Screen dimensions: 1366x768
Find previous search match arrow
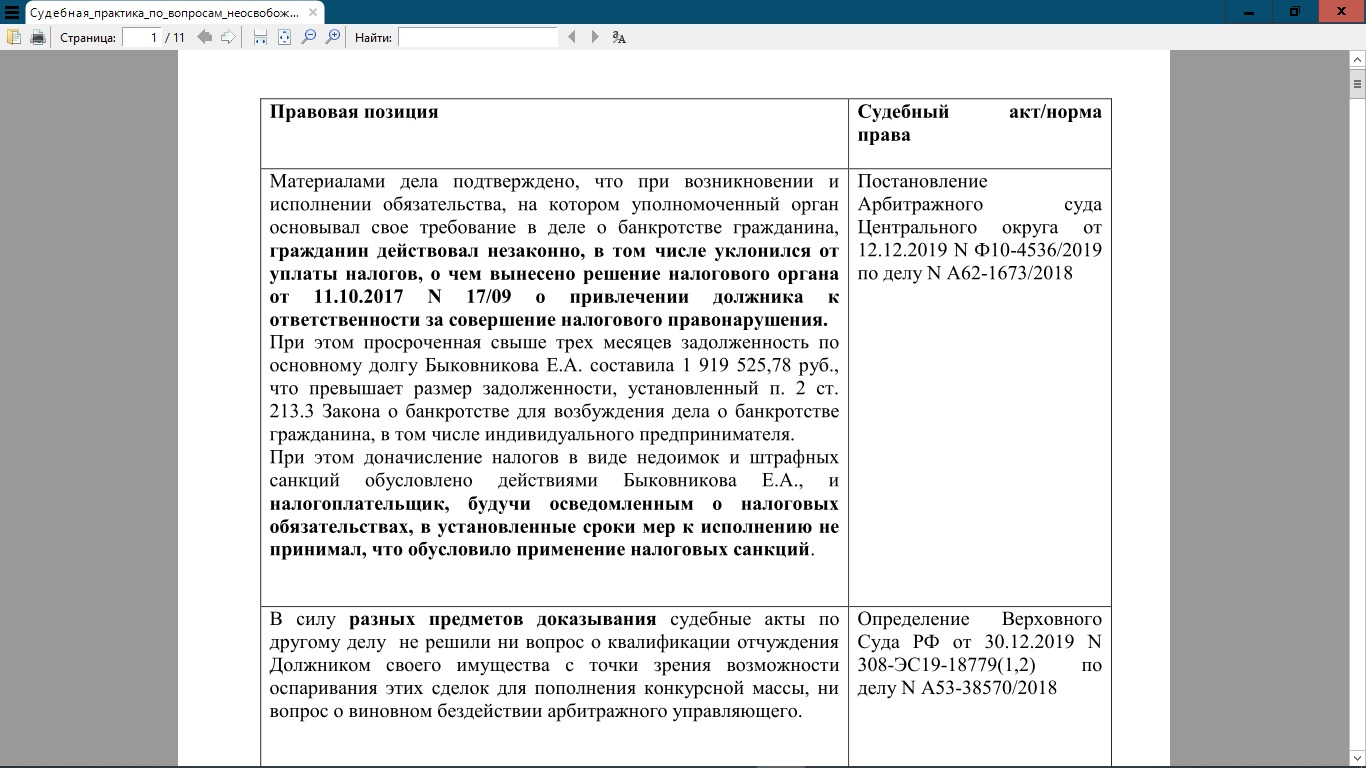[572, 37]
